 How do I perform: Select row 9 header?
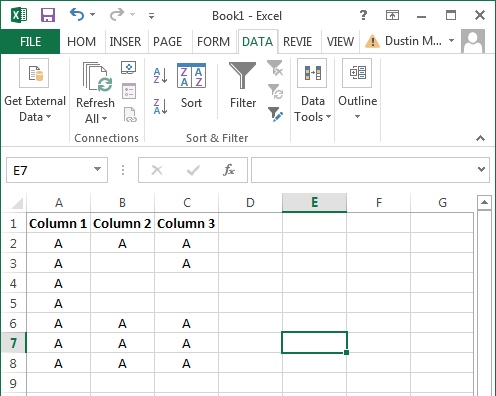tap(13, 383)
